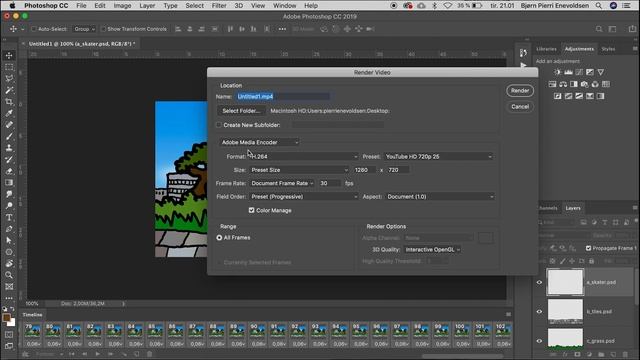
Task: Add a Color Balance adjustment
Action: pos(563,84)
